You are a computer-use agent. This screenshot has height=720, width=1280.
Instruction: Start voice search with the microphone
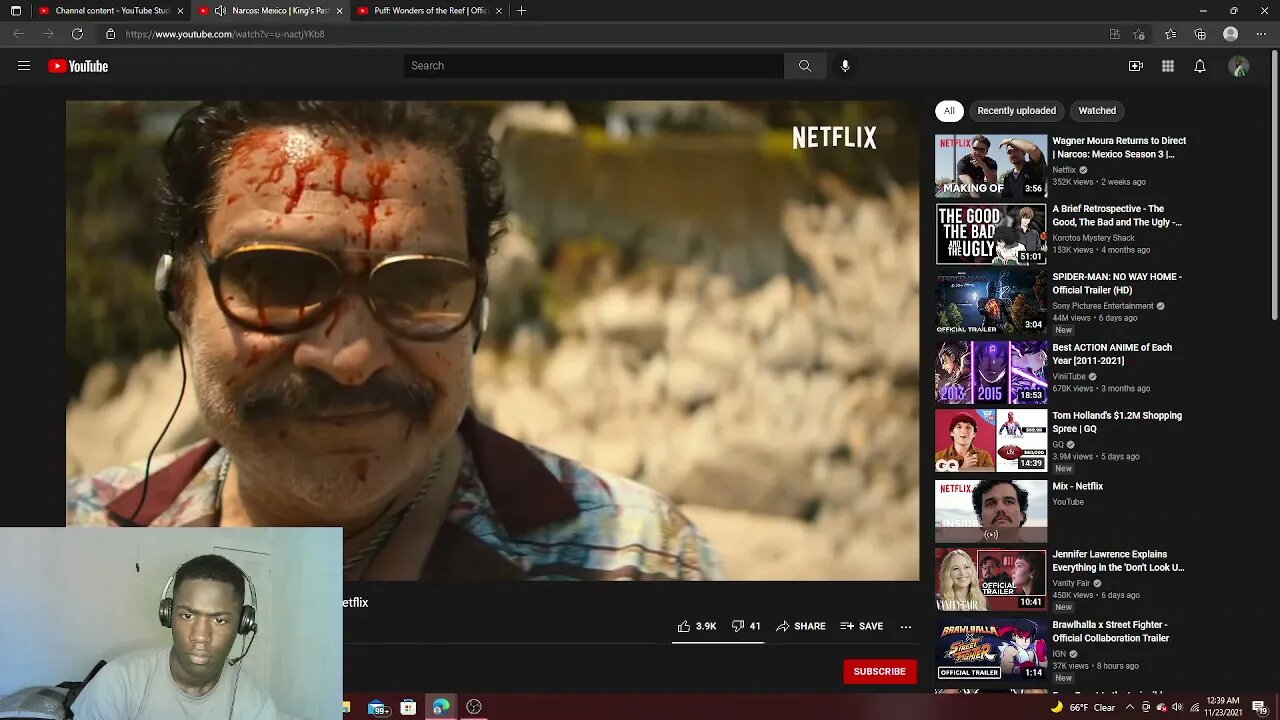pyautogui.click(x=845, y=66)
